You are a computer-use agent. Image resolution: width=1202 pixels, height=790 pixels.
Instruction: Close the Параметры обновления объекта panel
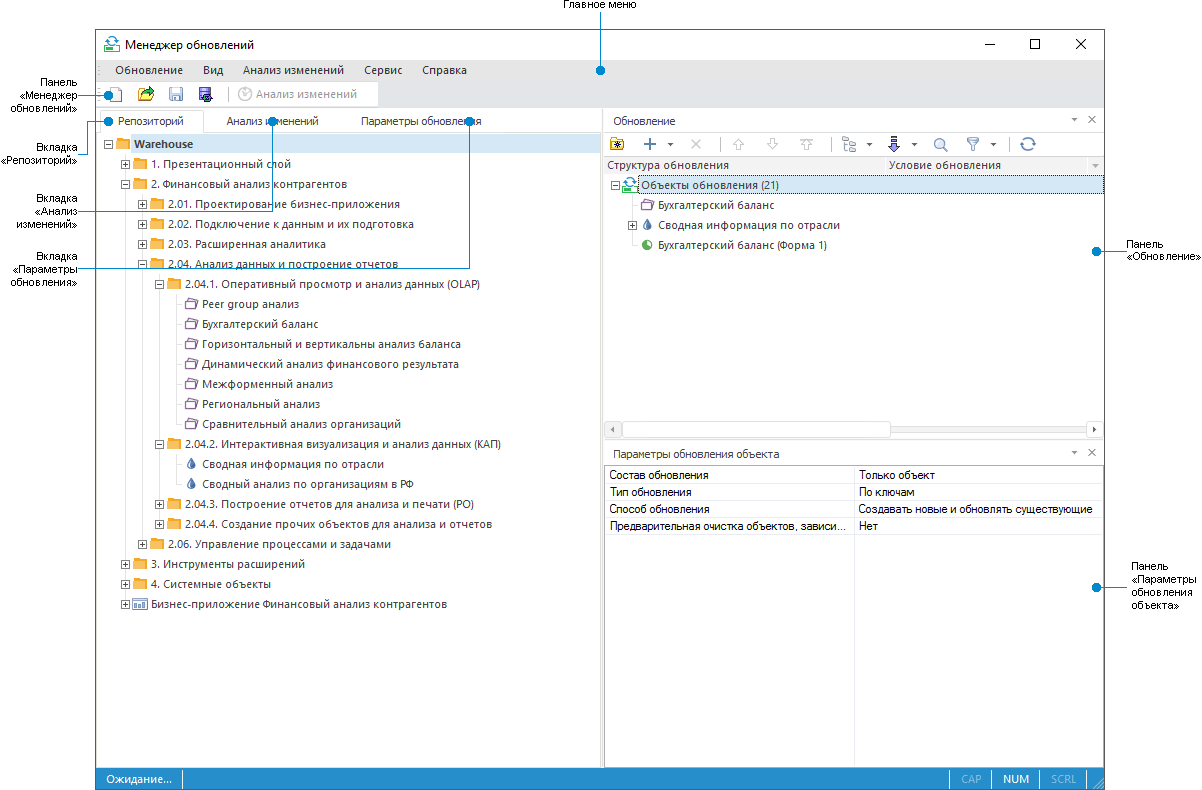tap(1092, 453)
